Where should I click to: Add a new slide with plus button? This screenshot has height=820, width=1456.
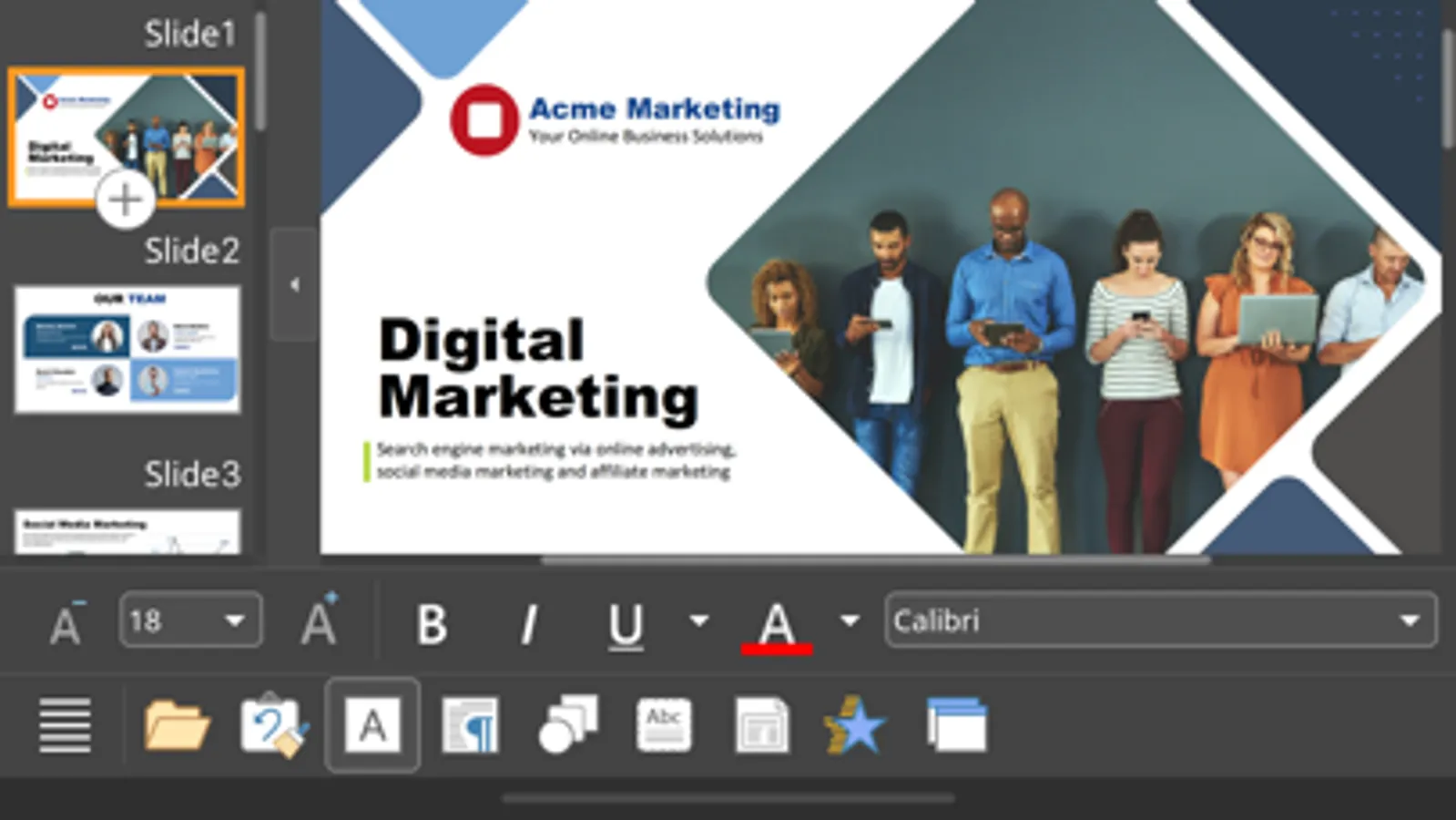125,200
